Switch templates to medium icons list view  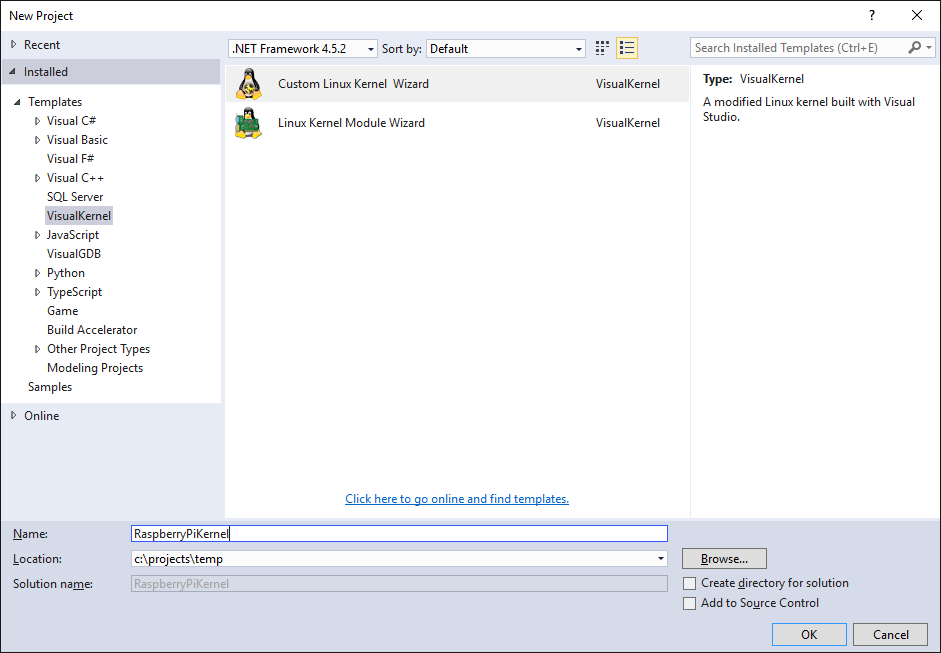click(627, 48)
